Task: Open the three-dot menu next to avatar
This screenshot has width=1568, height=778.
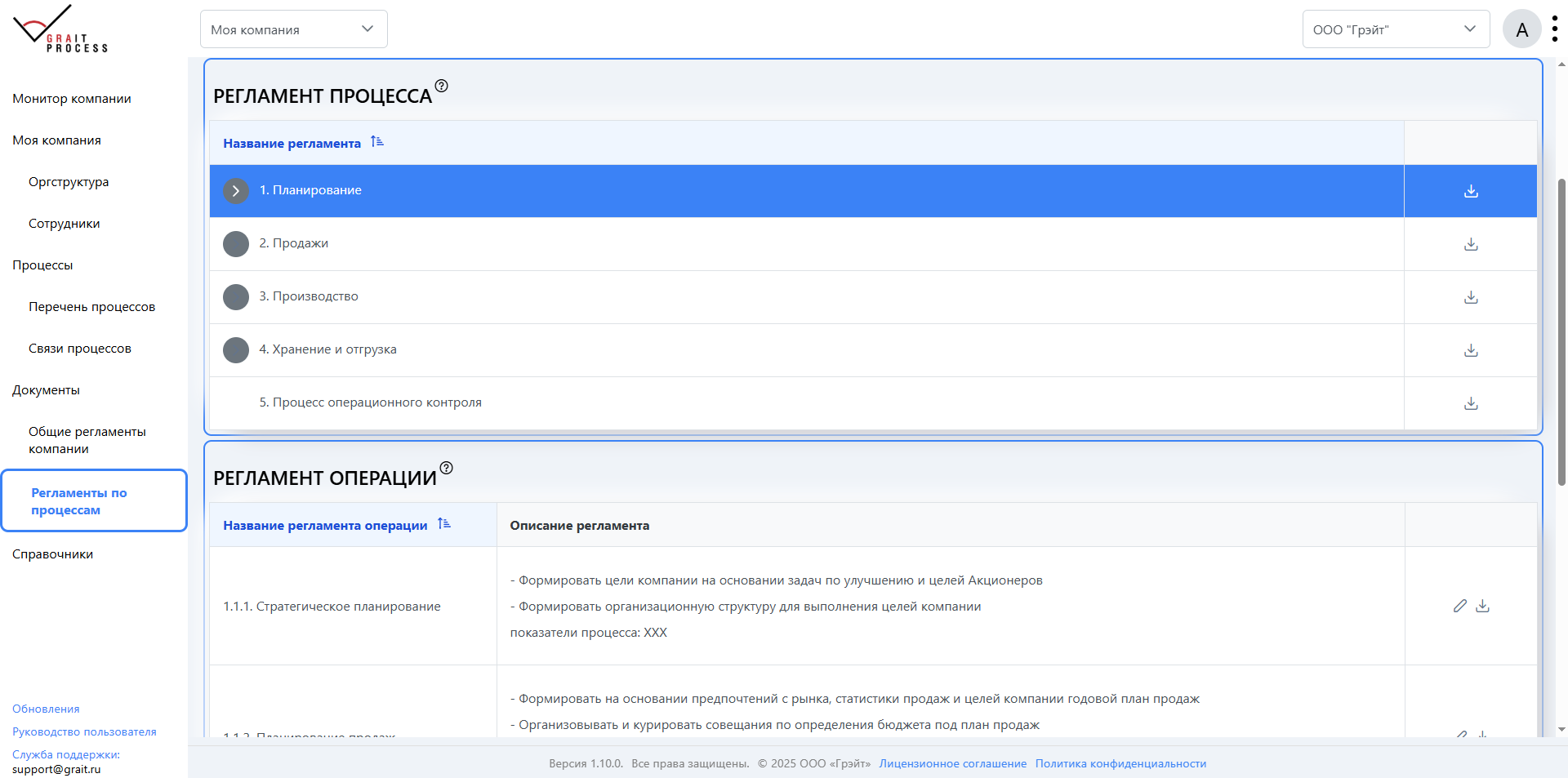Action: pyautogui.click(x=1557, y=27)
